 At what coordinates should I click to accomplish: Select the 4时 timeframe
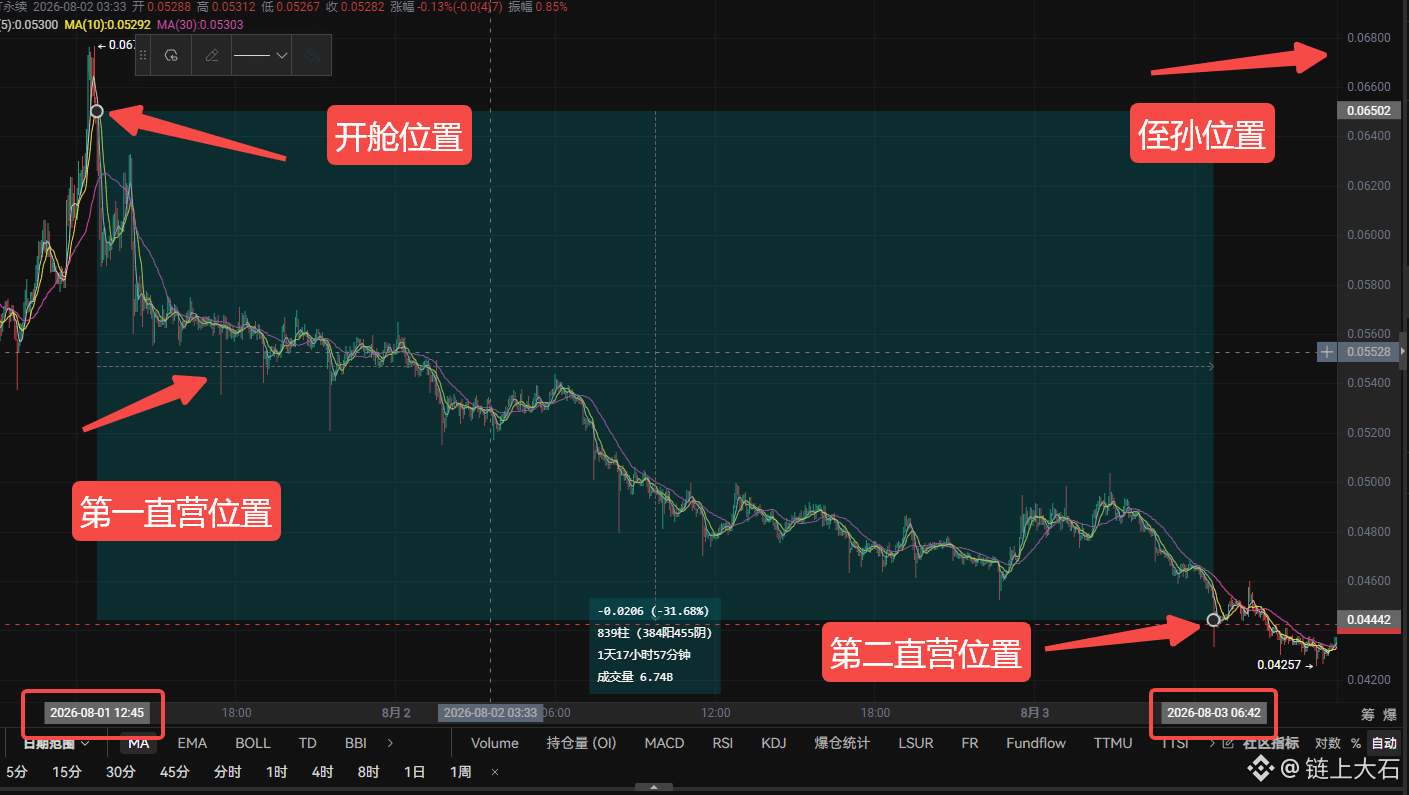322,772
